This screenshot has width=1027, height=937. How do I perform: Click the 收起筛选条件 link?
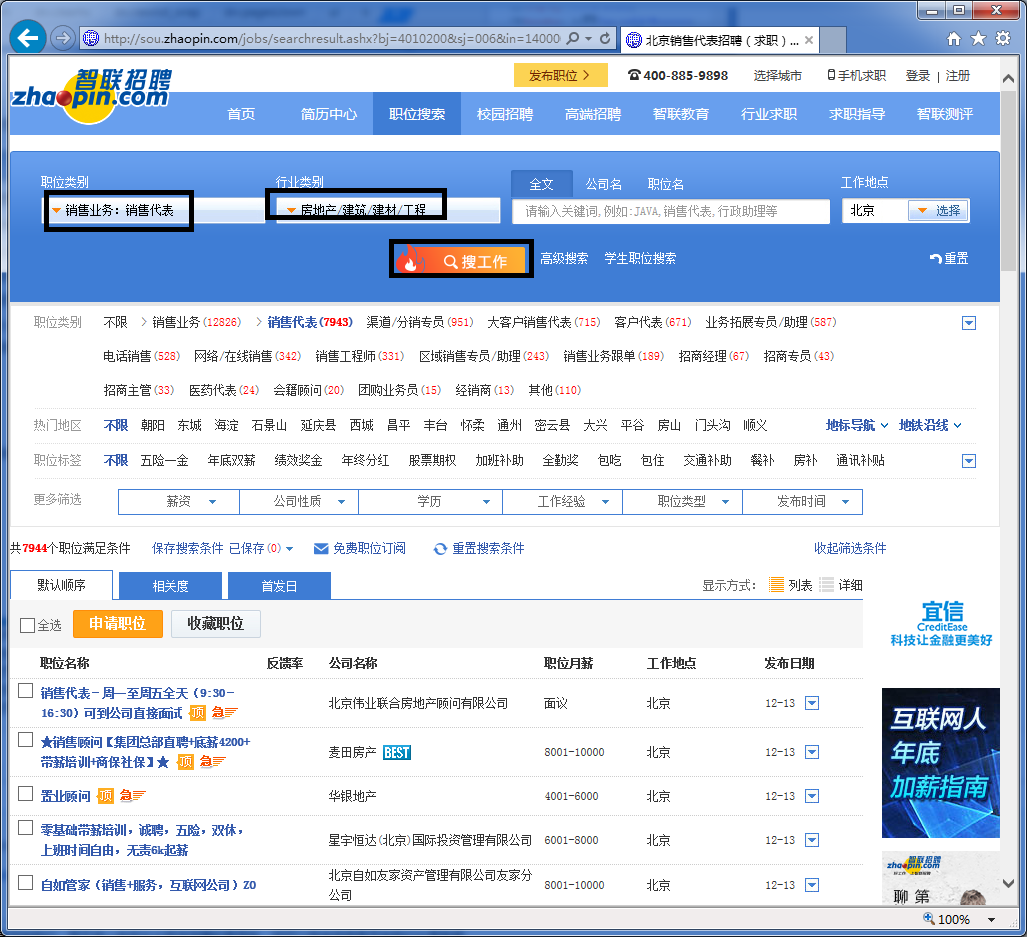pyautogui.click(x=850, y=549)
